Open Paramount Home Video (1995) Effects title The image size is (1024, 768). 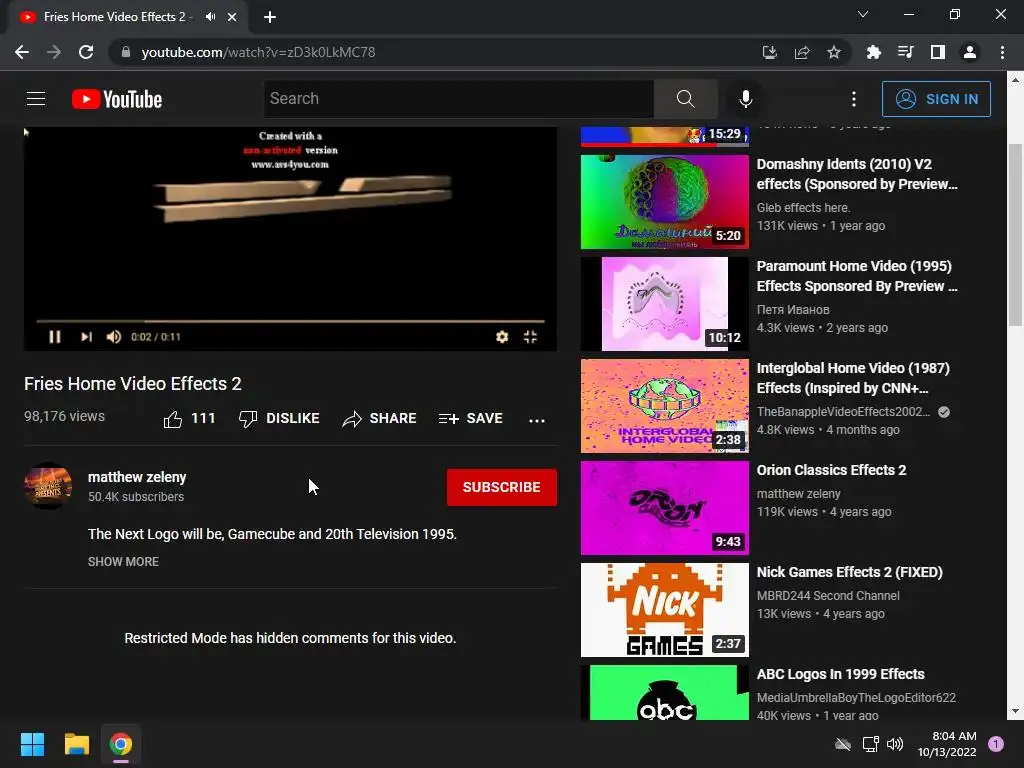coord(857,276)
